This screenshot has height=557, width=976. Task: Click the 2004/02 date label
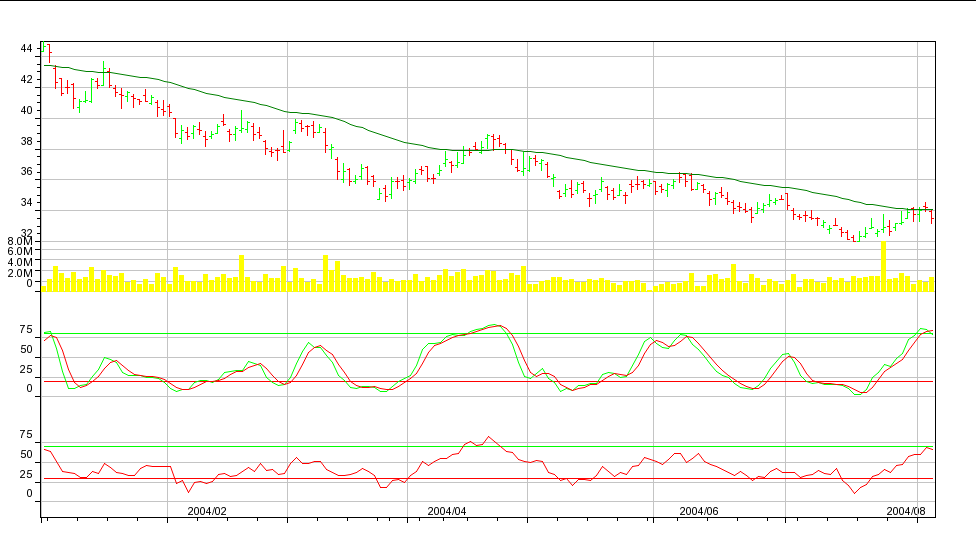pyautogui.click(x=207, y=510)
